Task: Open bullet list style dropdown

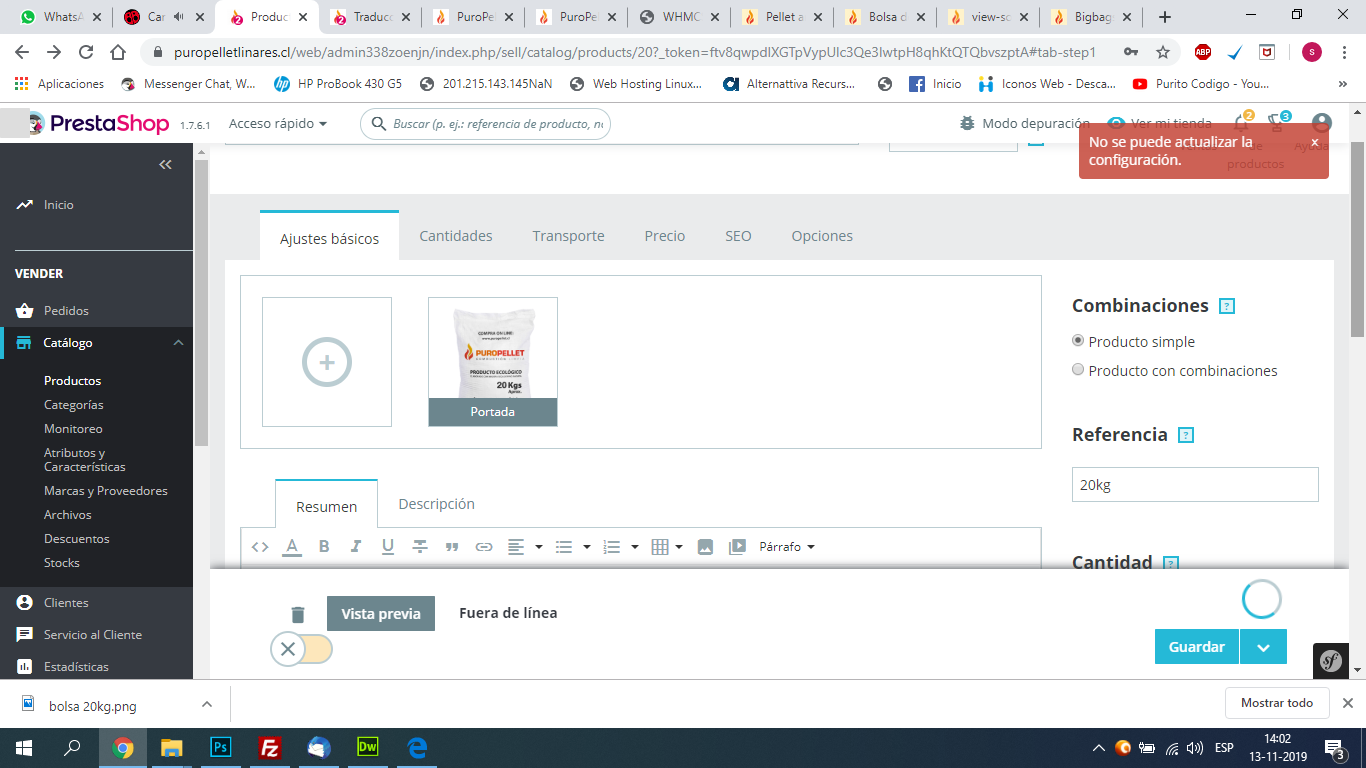Action: pos(573,547)
